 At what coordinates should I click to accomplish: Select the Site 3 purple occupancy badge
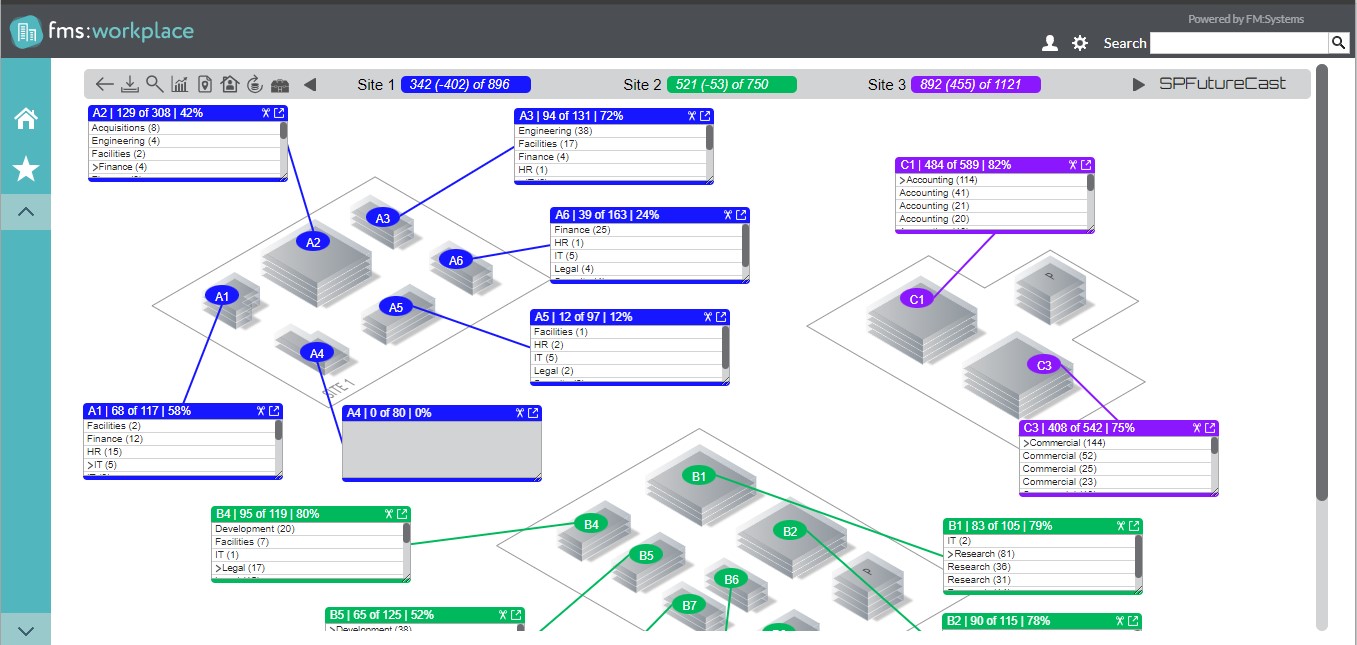975,85
